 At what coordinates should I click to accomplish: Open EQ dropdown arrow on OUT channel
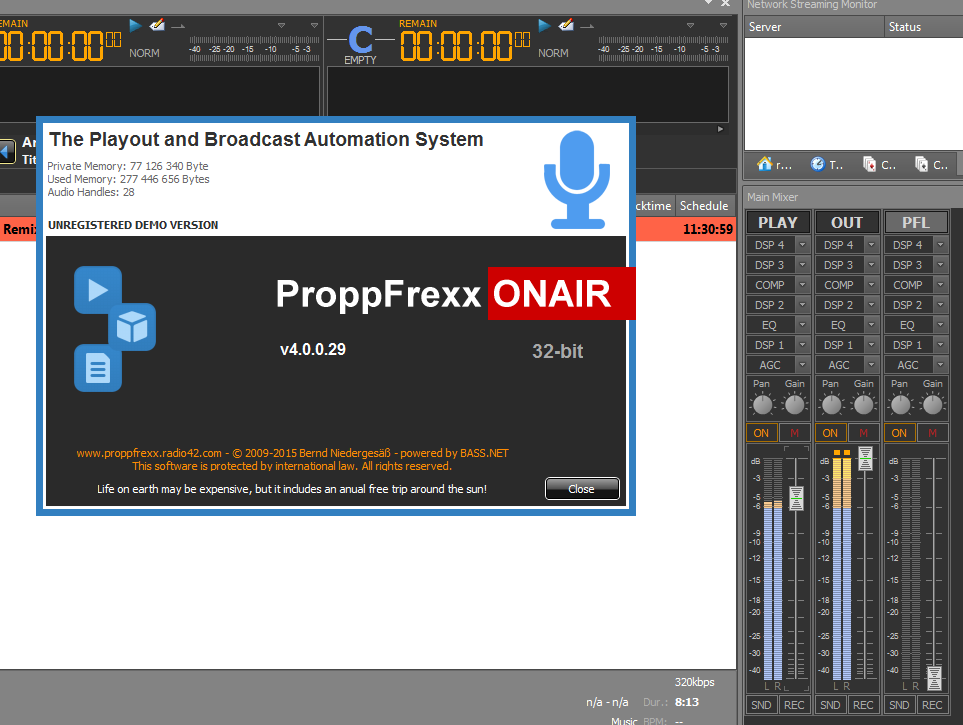click(x=871, y=324)
